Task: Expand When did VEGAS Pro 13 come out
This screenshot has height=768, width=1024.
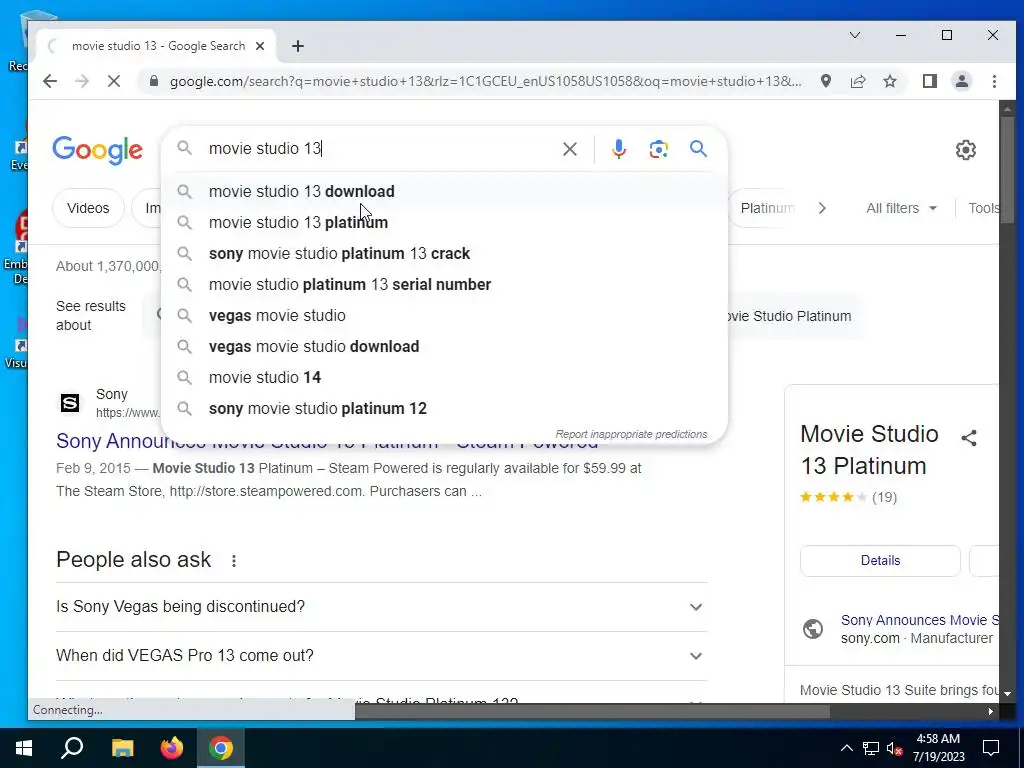Action: pyautogui.click(x=381, y=656)
